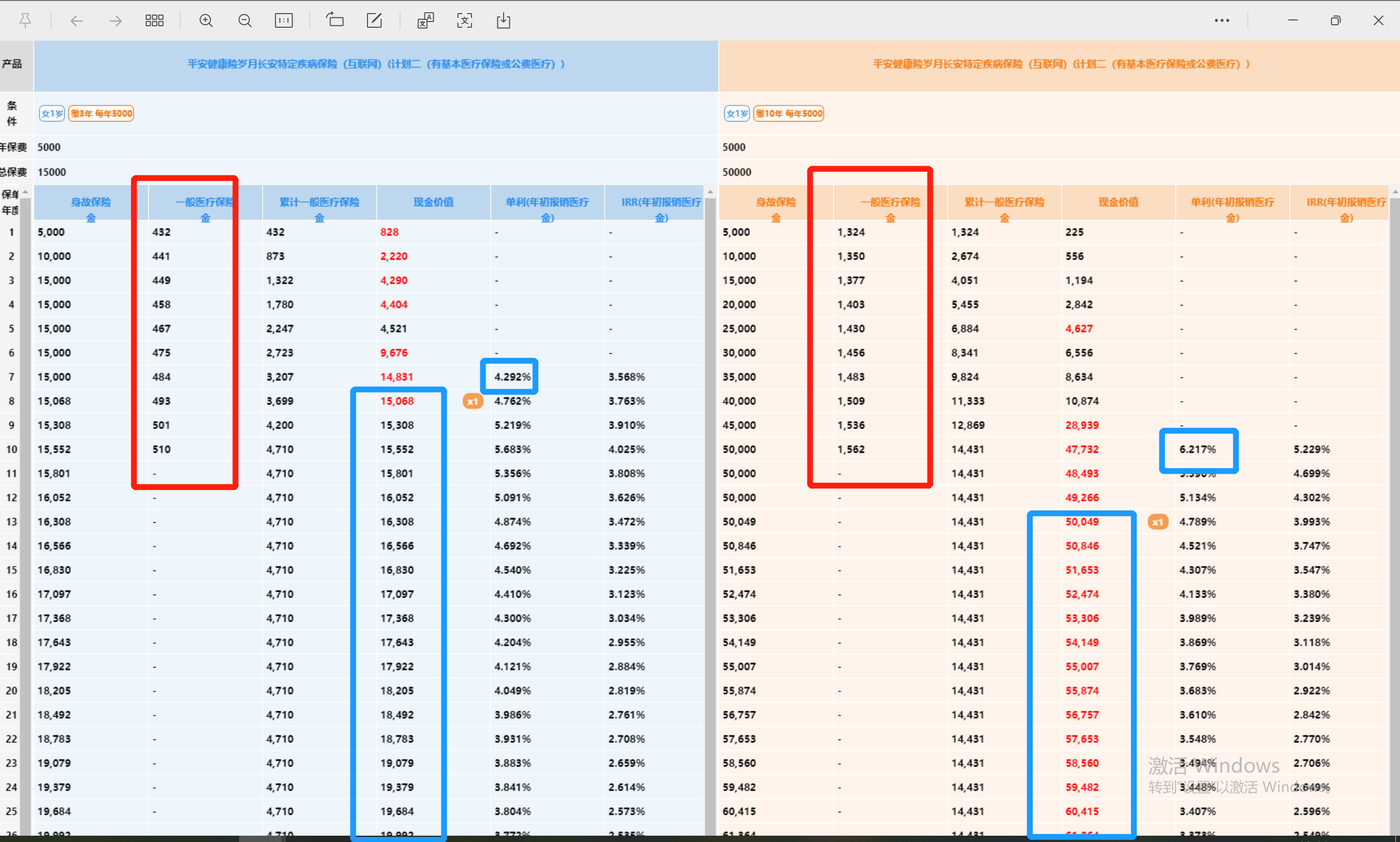Click the 女1岁 tag in the orange table

pyautogui.click(x=737, y=114)
